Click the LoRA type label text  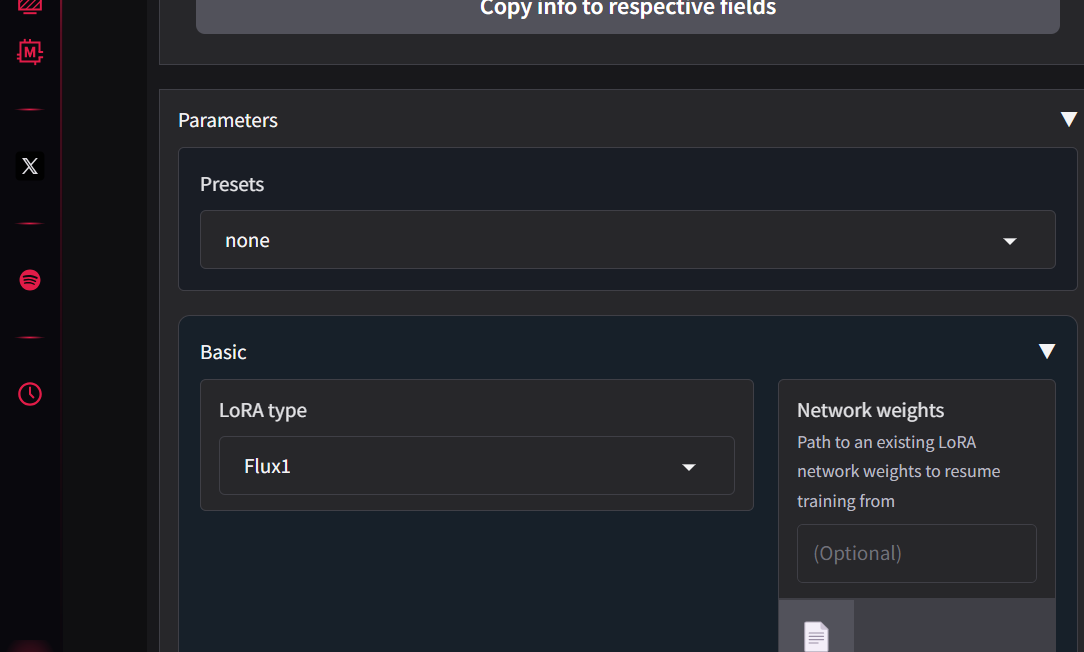[x=263, y=410]
